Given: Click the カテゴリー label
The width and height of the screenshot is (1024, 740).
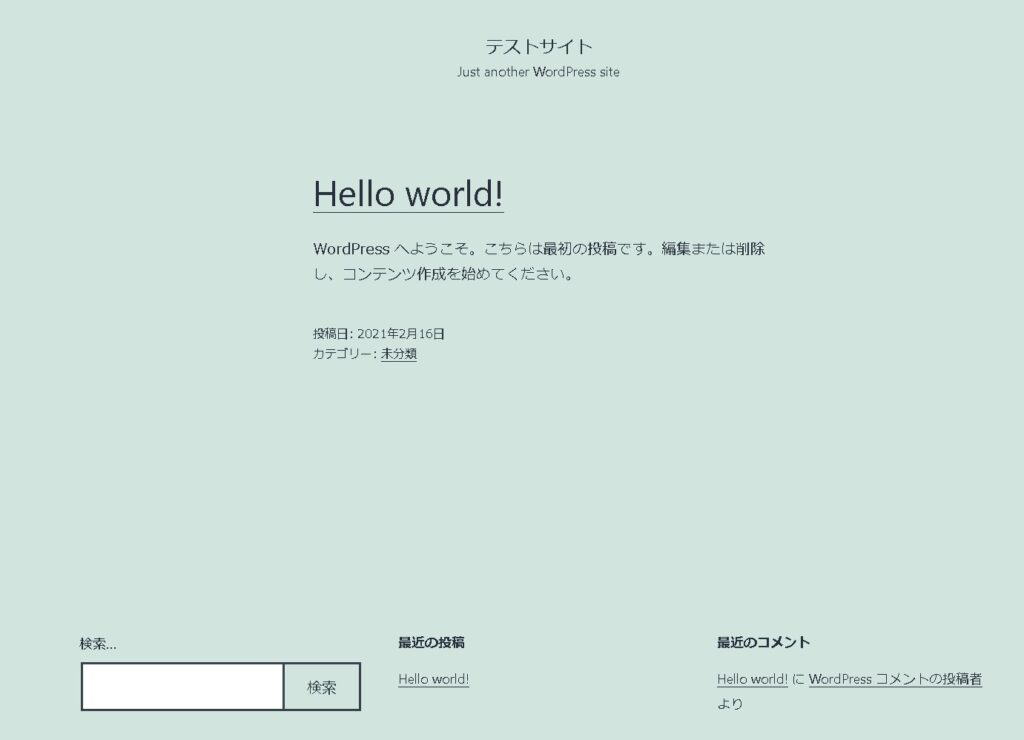Looking at the screenshot, I should pyautogui.click(x=343, y=354).
